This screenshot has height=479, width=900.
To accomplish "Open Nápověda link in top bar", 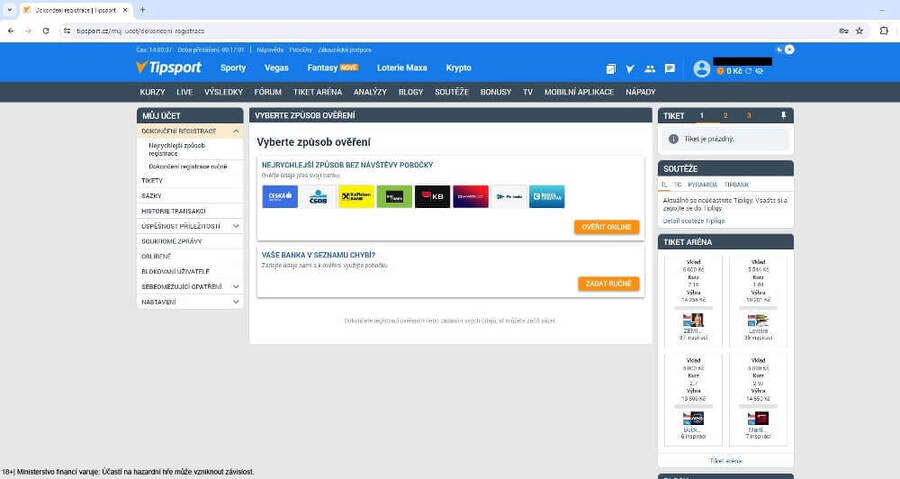I will [270, 50].
